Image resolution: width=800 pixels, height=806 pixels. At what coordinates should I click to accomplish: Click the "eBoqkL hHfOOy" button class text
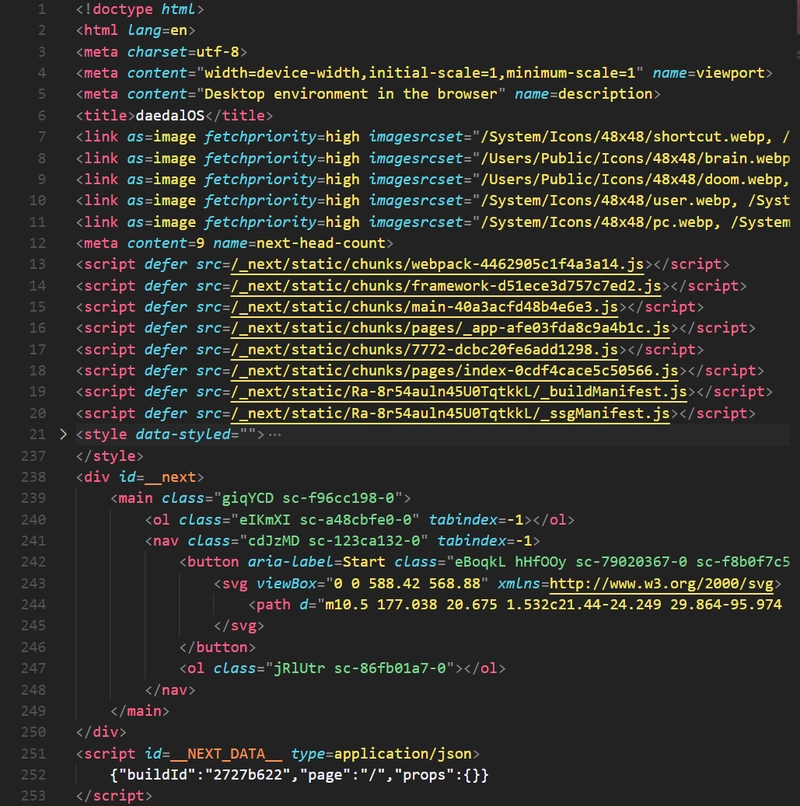[x=510, y=562]
